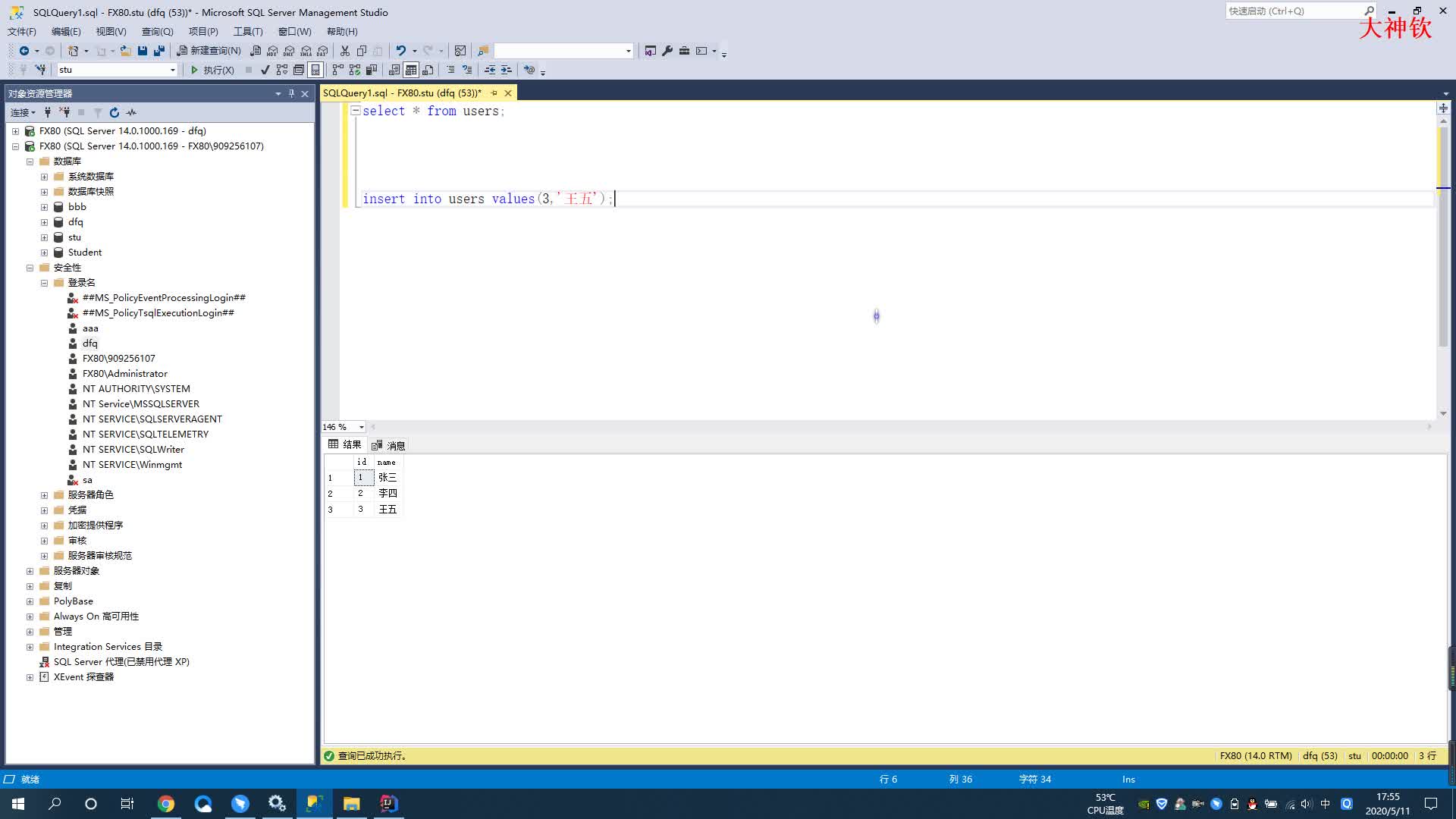1456x819 pixels.
Task: Expand the first FX80 dfq server node
Action: click(15, 131)
